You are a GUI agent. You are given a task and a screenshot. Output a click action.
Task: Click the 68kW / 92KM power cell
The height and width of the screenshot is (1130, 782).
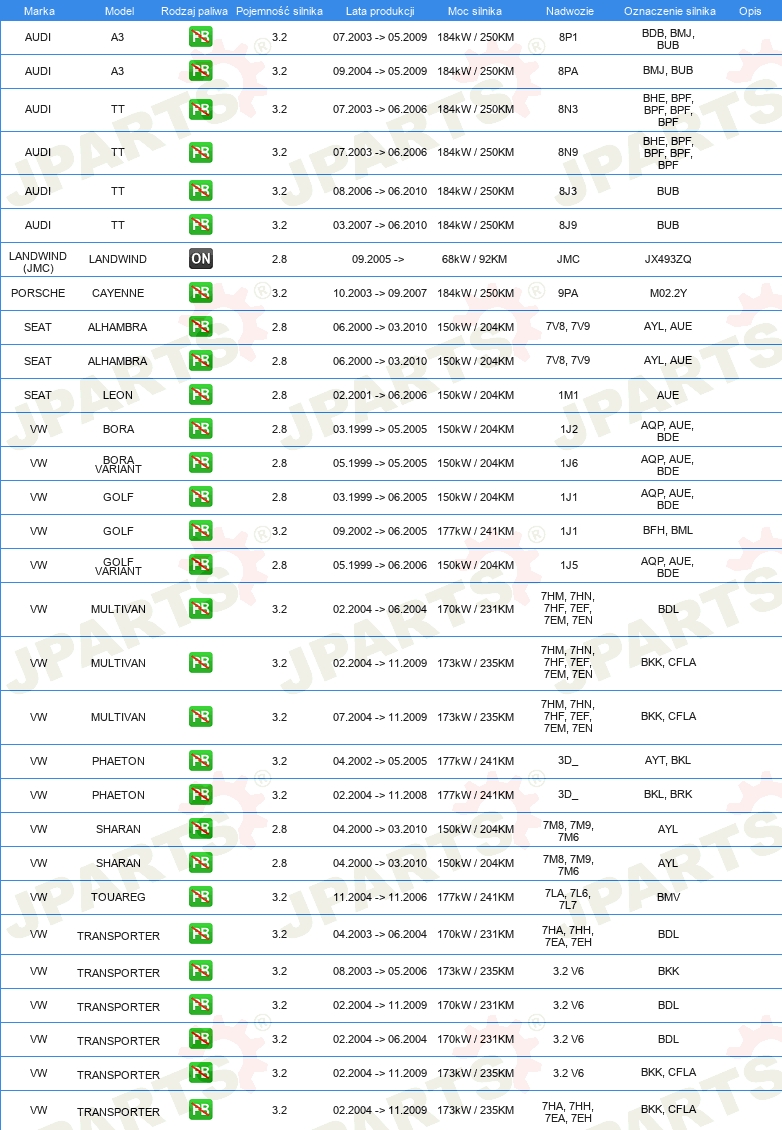pos(474,259)
